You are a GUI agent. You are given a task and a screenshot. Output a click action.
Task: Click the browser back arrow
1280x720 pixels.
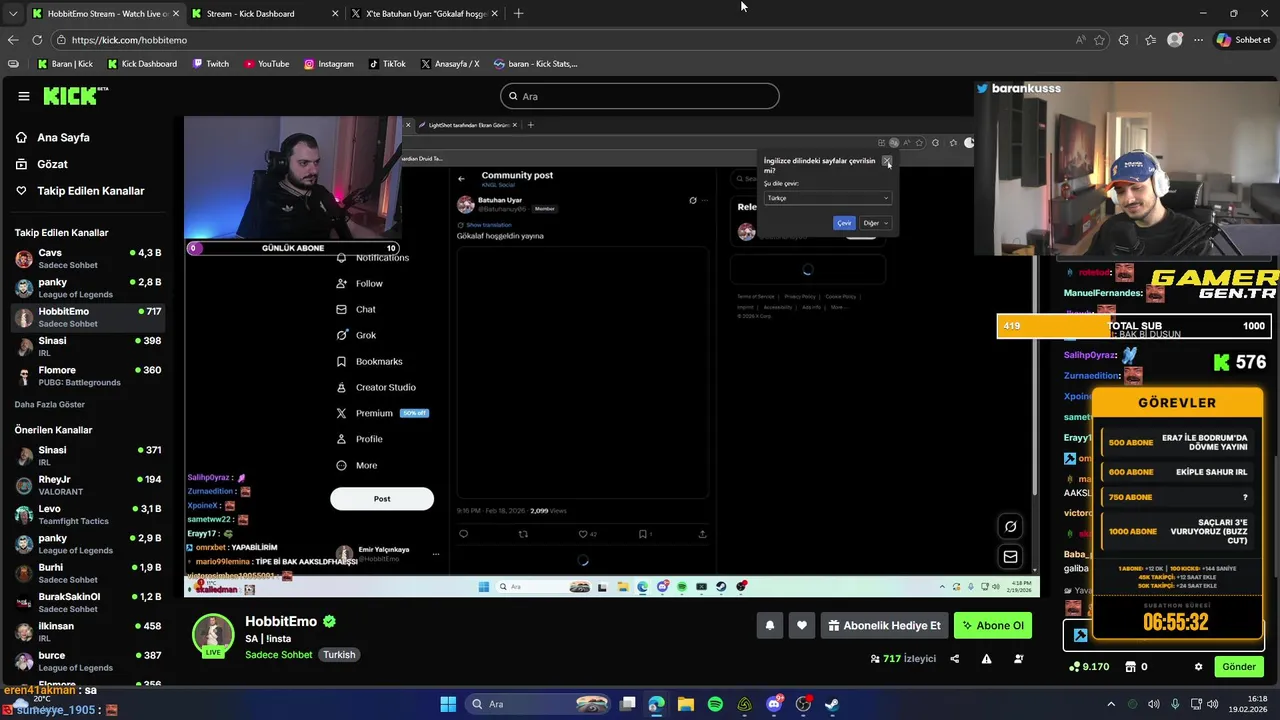(x=13, y=40)
